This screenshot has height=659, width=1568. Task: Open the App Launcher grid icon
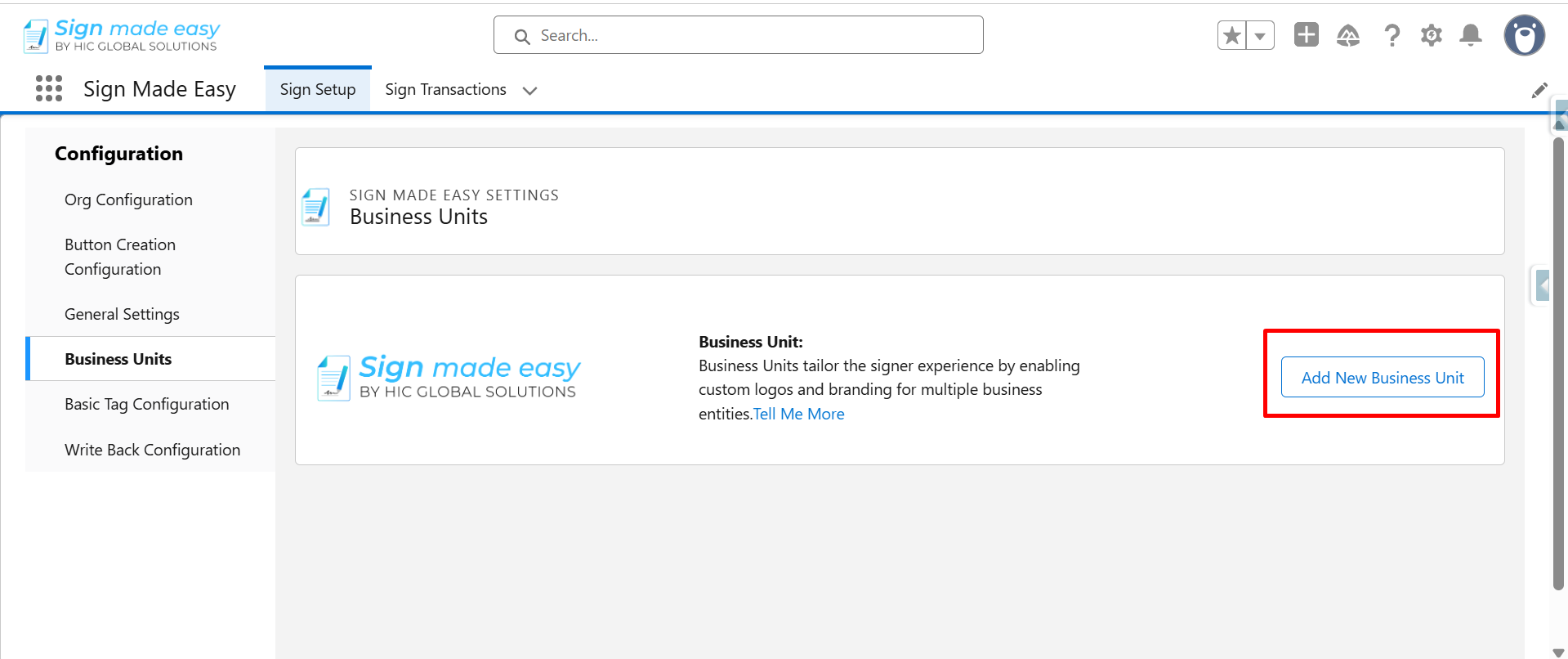[49, 88]
